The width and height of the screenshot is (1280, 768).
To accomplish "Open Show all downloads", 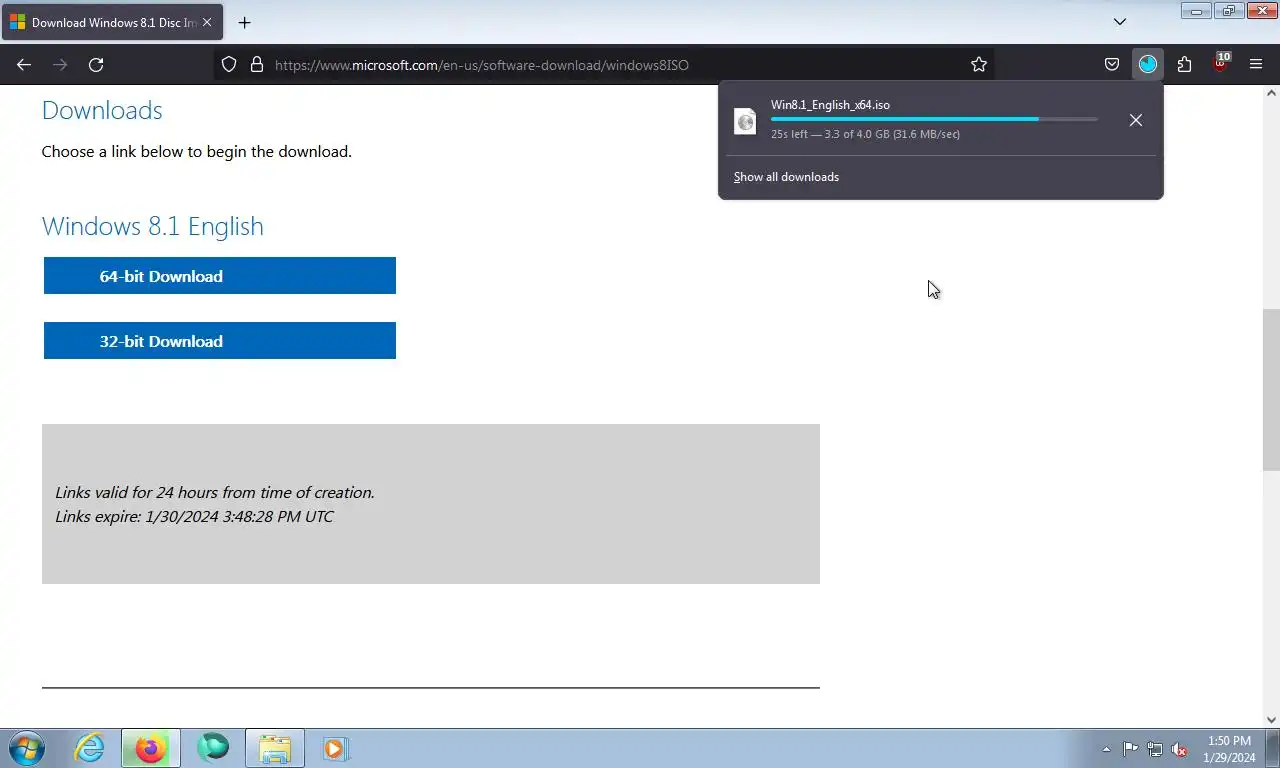I will [x=786, y=177].
